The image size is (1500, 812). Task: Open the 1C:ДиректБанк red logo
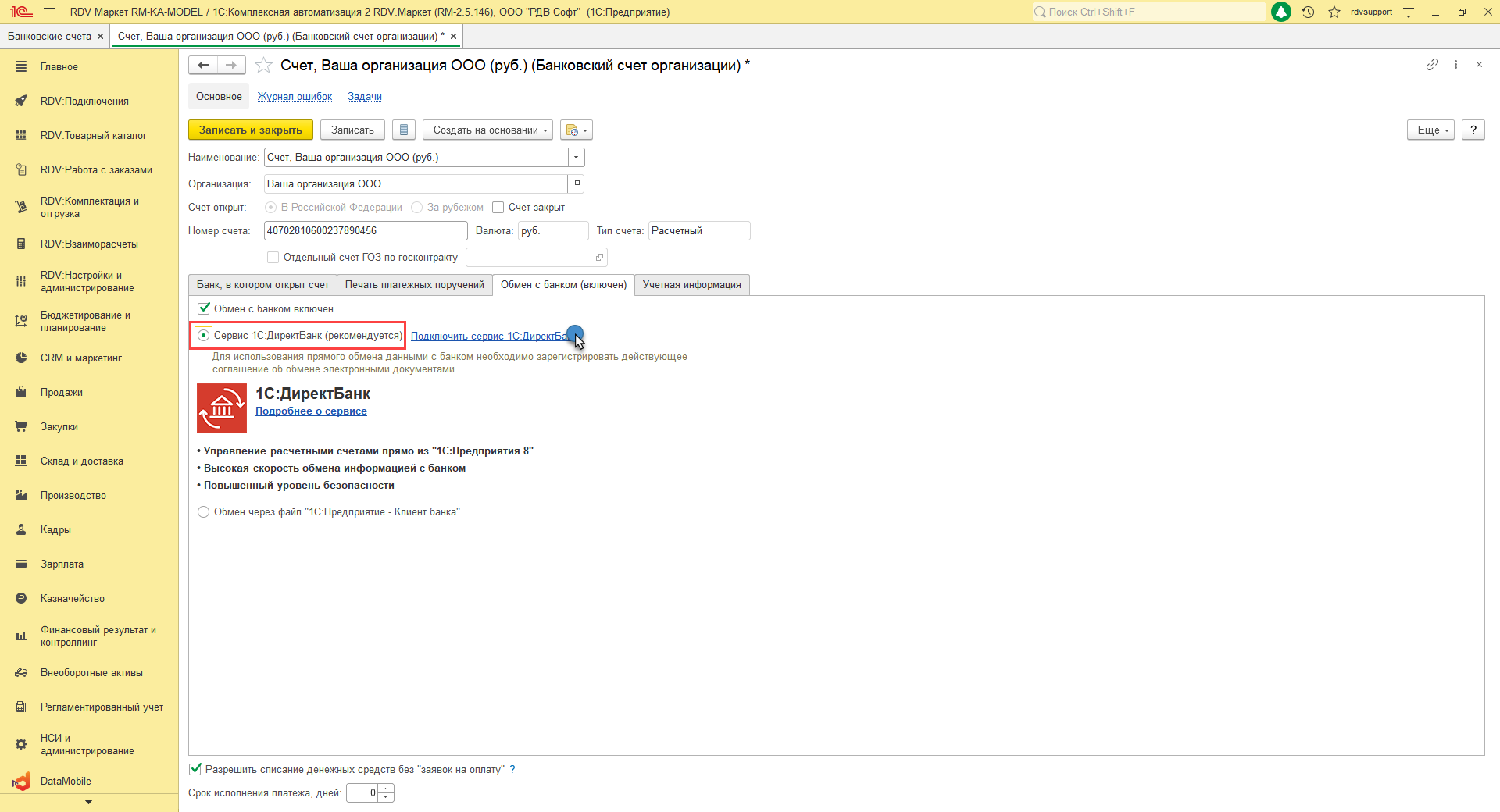(222, 408)
